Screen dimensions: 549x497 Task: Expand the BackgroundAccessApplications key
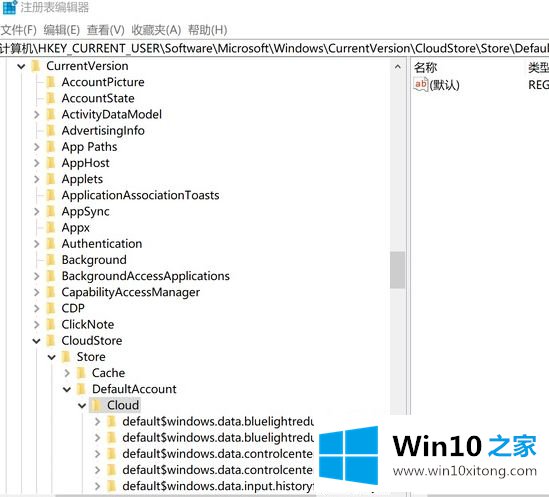click(37, 276)
